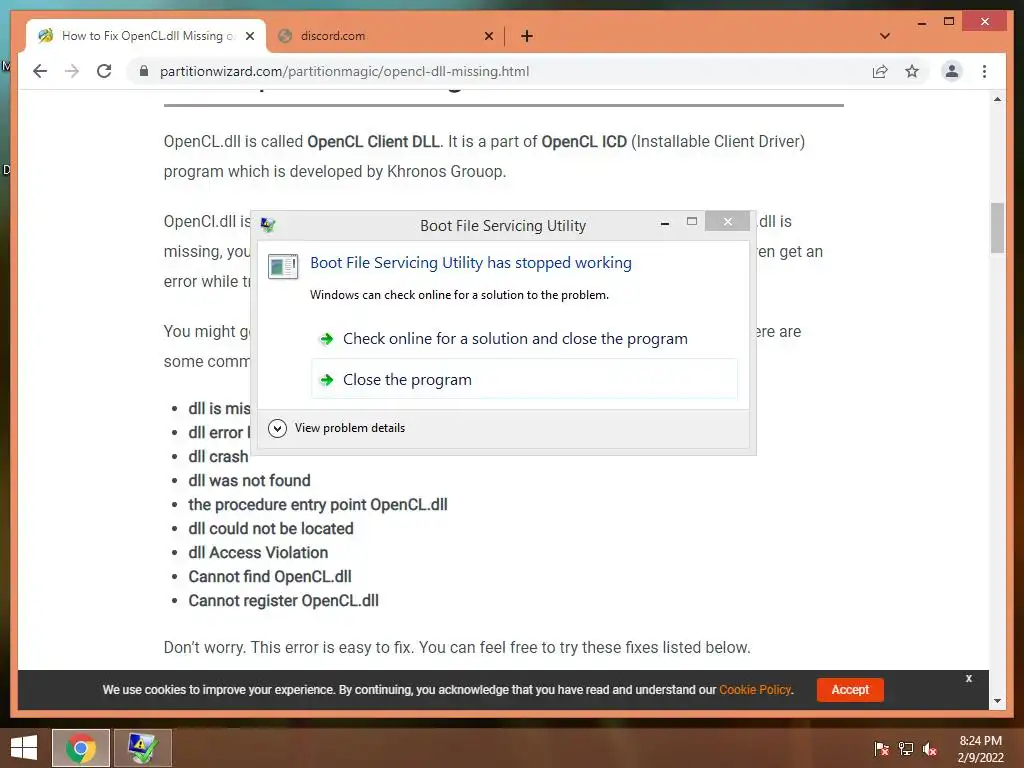This screenshot has width=1024, height=768.
Task: Choose Check online for a solution and close
Action: [524, 338]
